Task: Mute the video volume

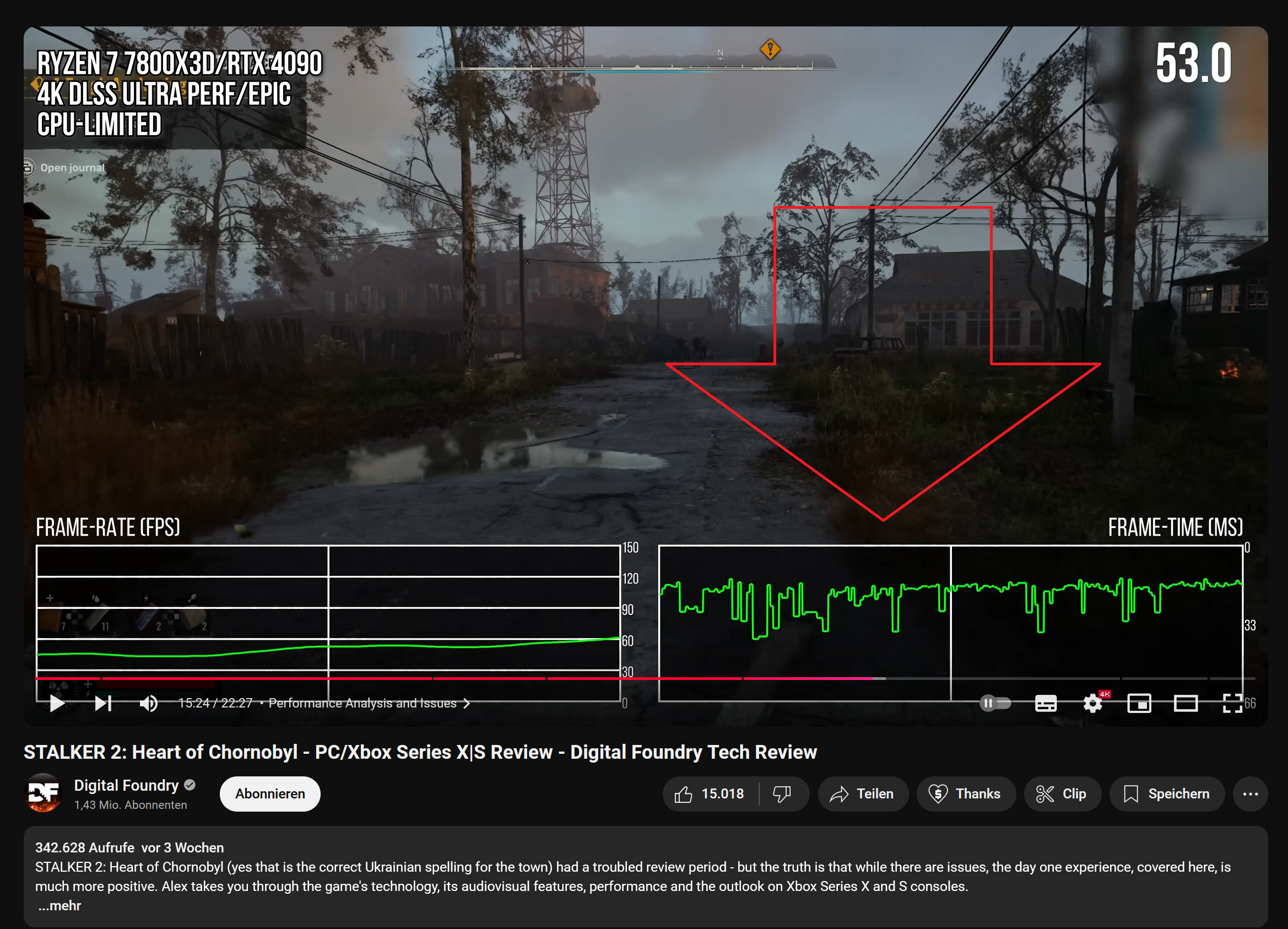Action: 149,703
